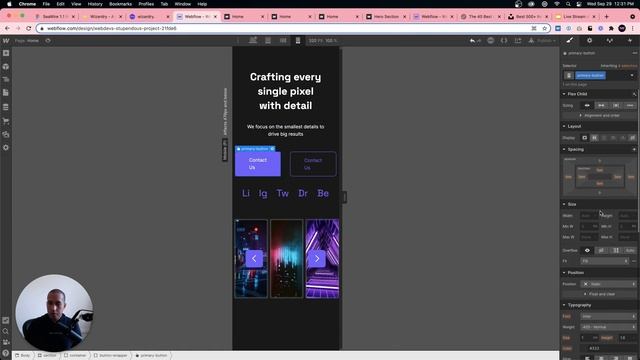This screenshot has width=640, height=360.
Task: Set overflow to scroll
Action: coord(616,250)
